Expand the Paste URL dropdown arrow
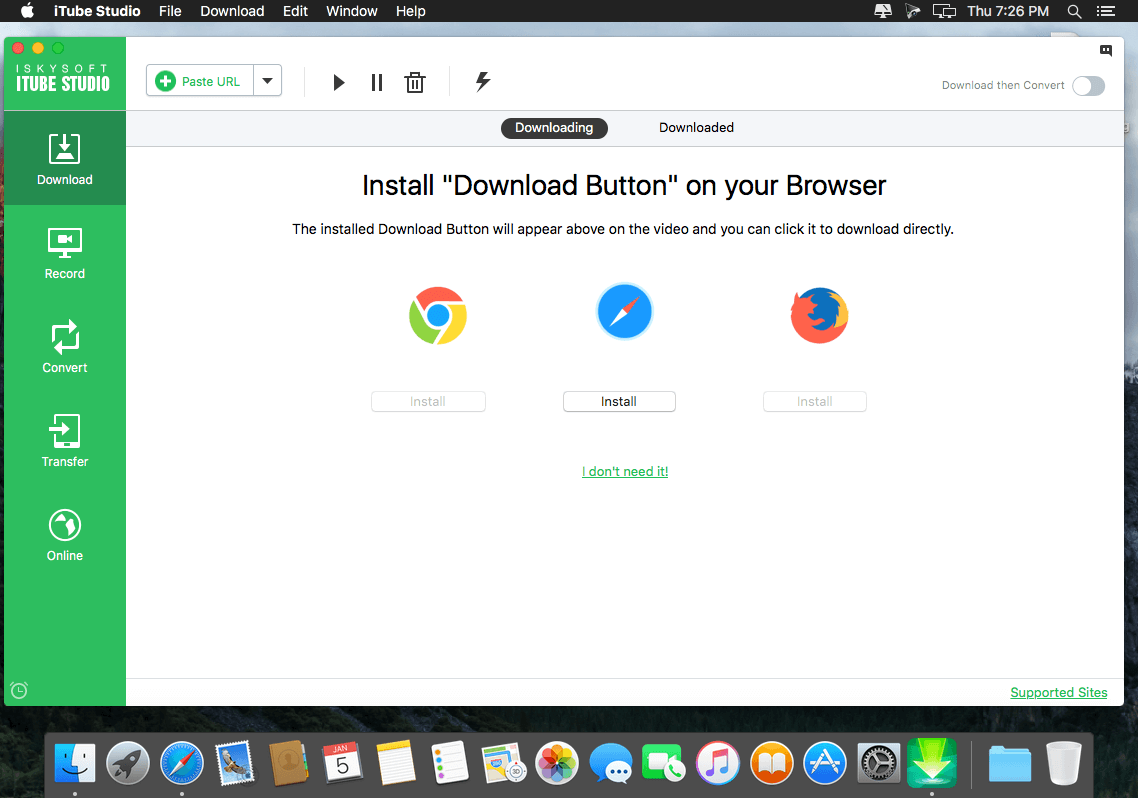The height and width of the screenshot is (798, 1138). (x=268, y=81)
